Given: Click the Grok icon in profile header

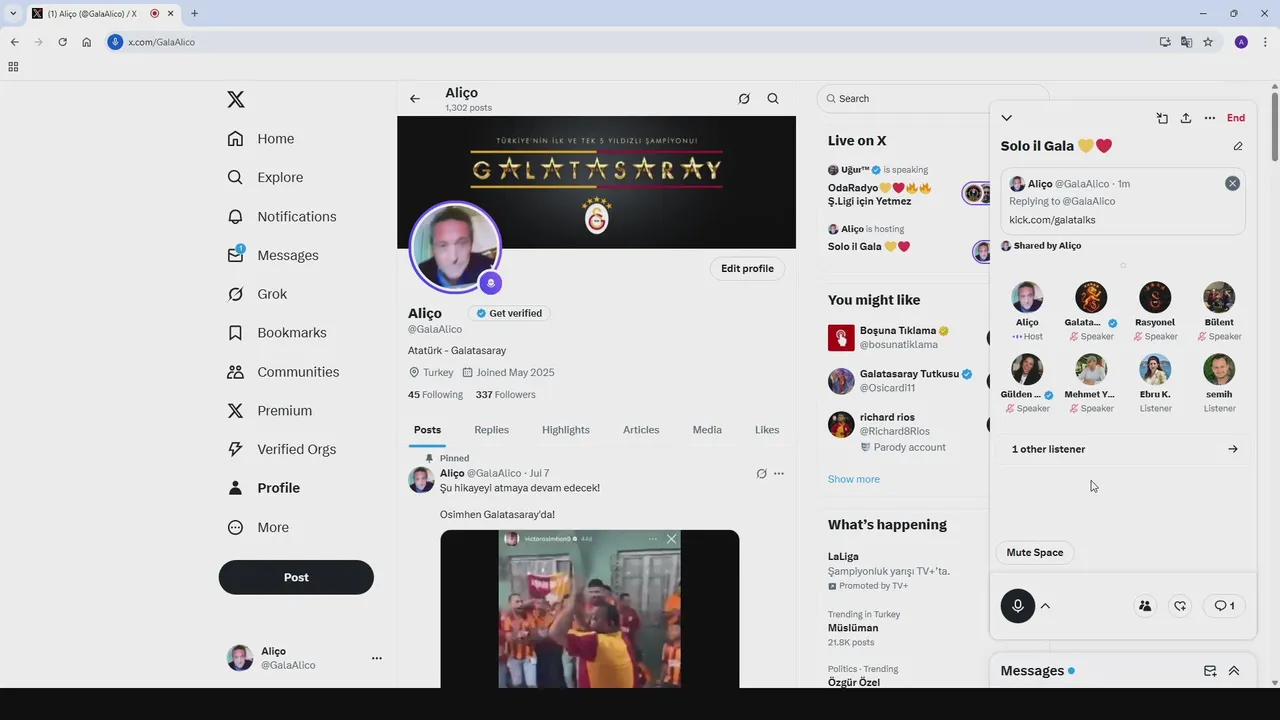Looking at the screenshot, I should pyautogui.click(x=744, y=99).
